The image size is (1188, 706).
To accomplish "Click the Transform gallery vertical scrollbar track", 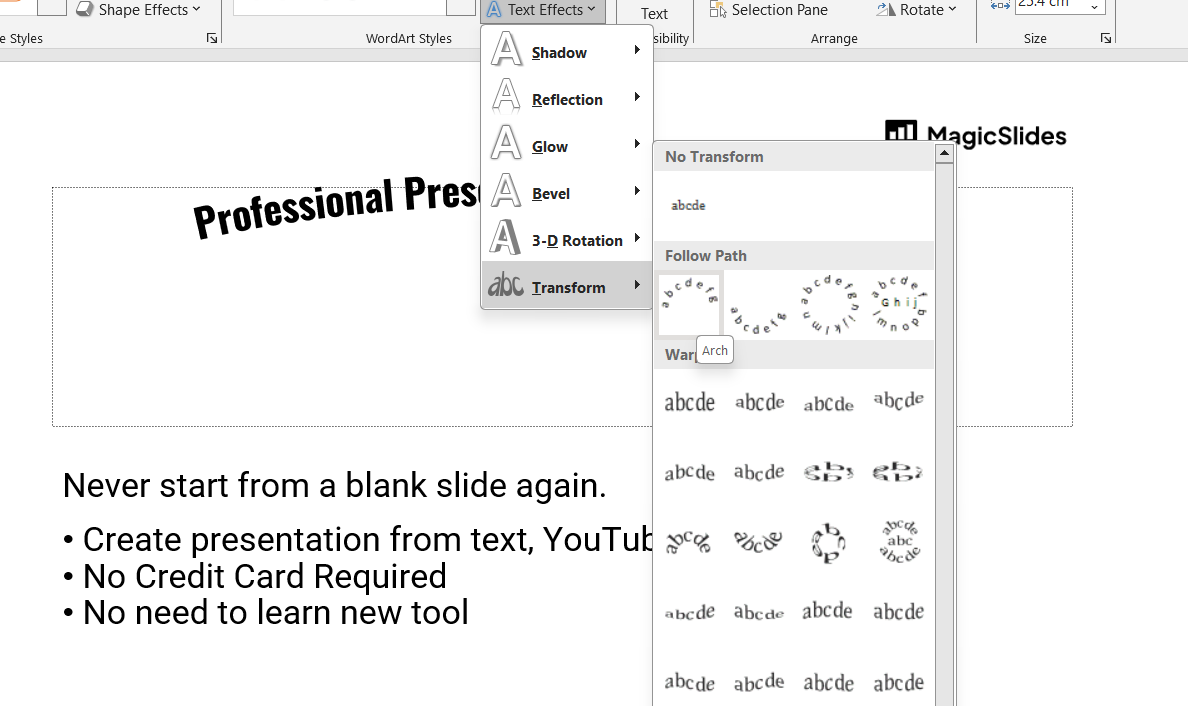I will [x=944, y=433].
